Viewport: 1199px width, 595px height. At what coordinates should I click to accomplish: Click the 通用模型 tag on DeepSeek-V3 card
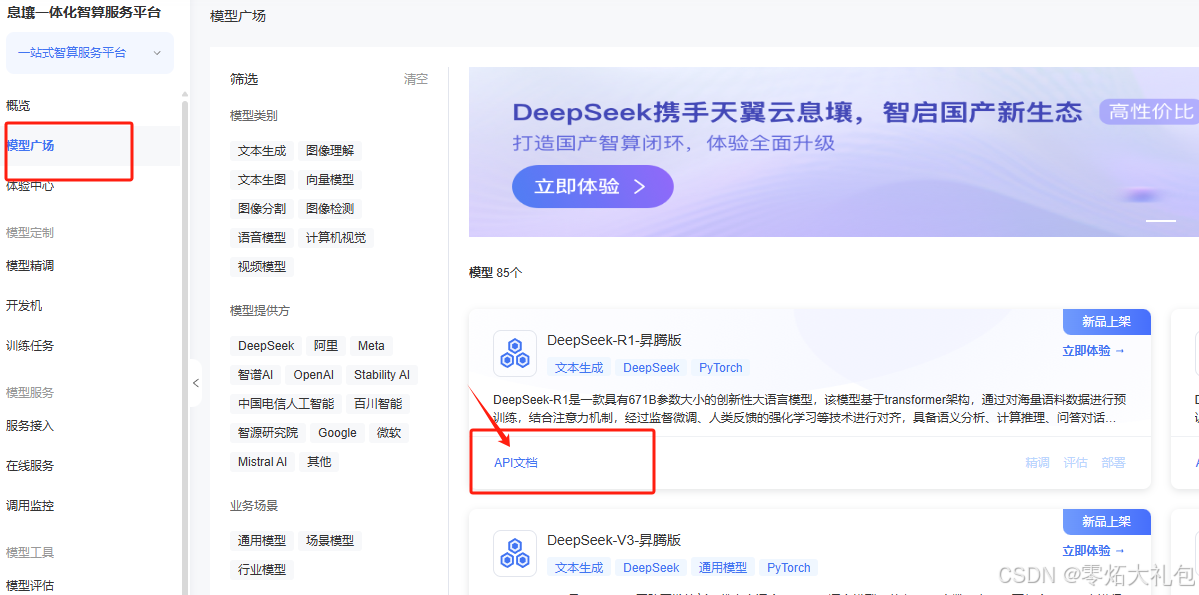pyautogui.click(x=723, y=567)
